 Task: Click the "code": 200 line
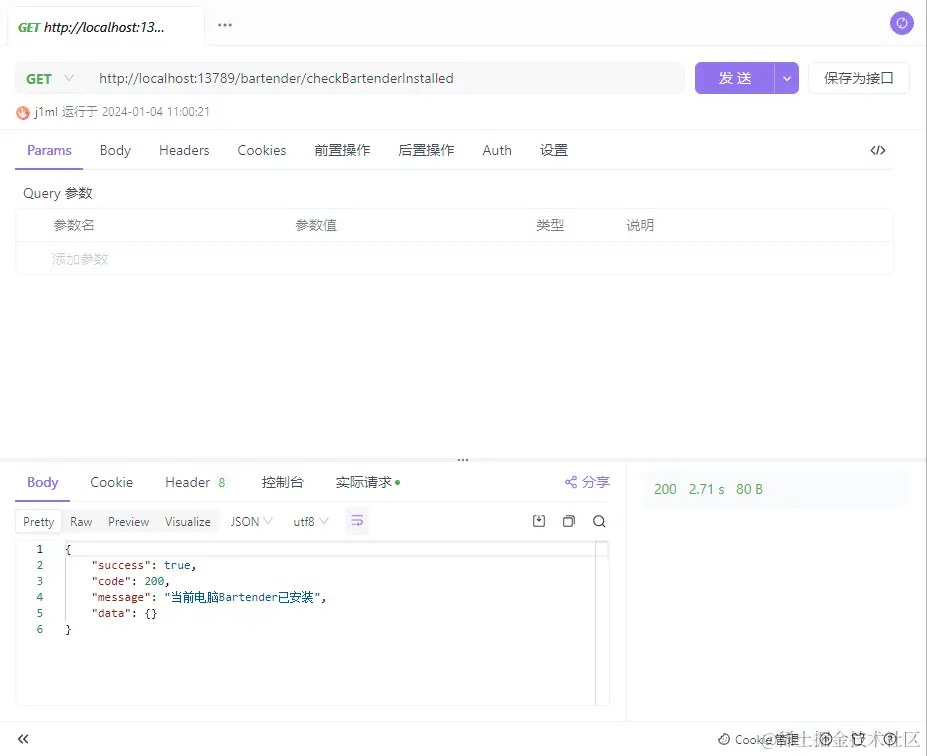click(130, 581)
